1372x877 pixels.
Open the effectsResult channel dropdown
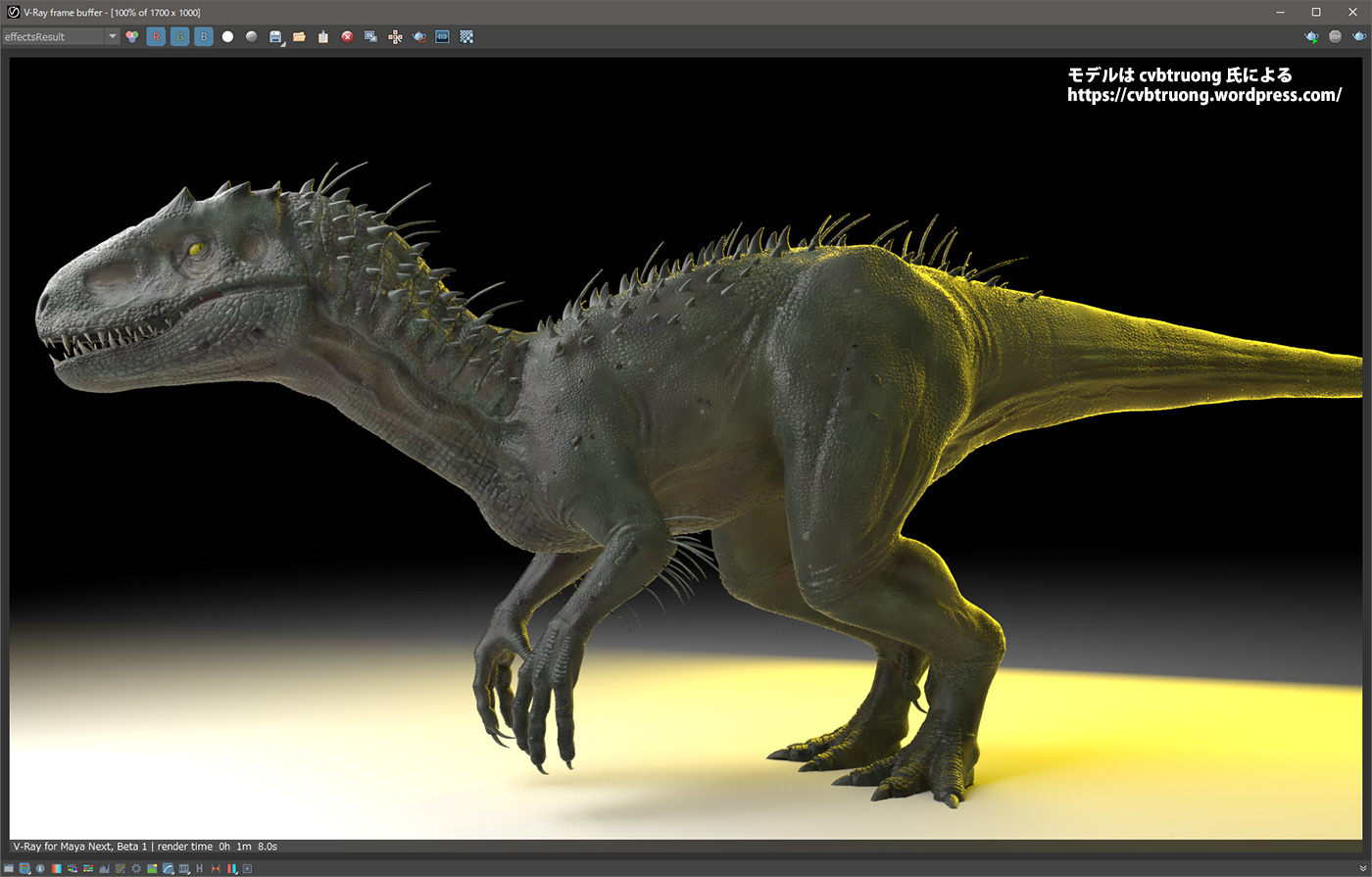point(60,36)
